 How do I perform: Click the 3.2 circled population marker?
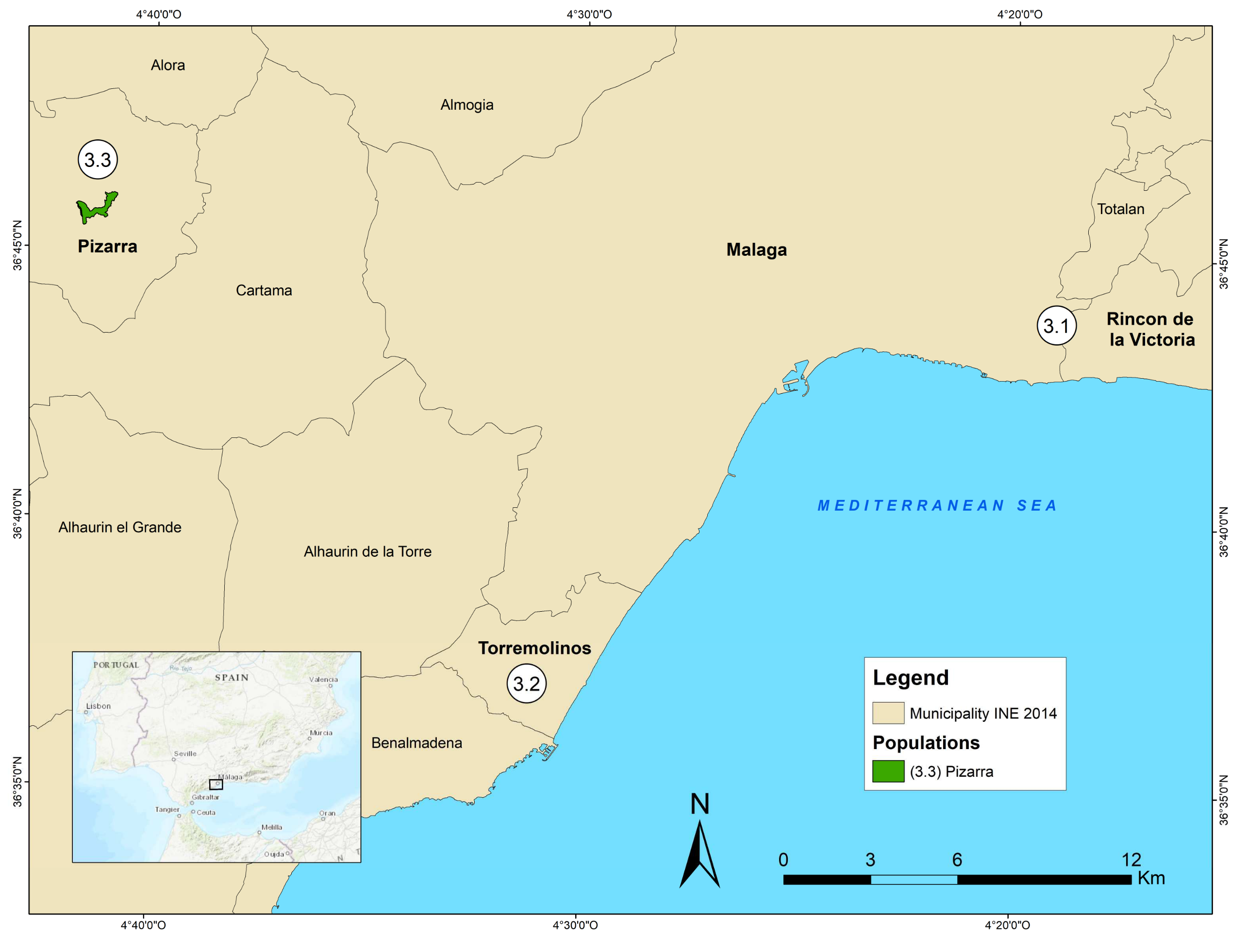526,684
